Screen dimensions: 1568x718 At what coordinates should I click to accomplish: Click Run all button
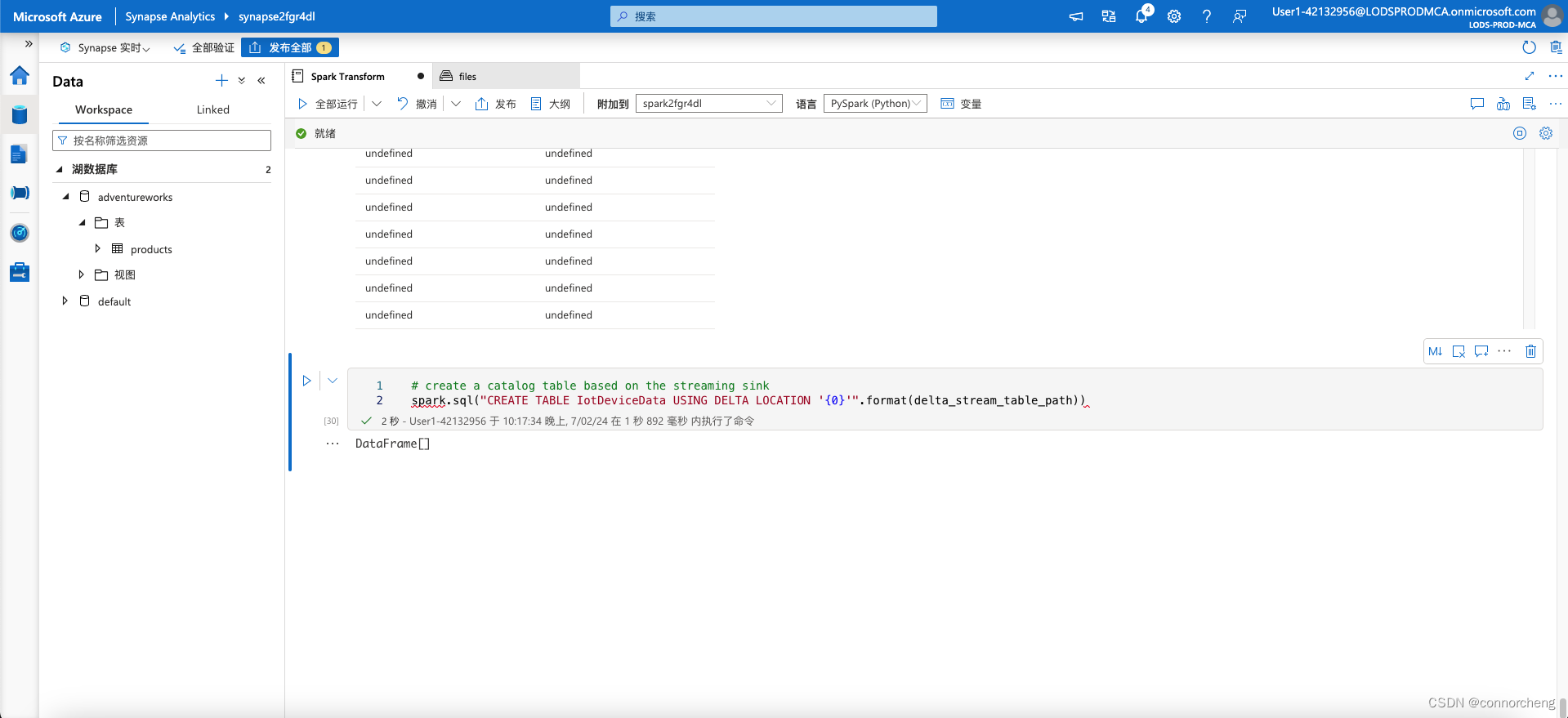coord(327,104)
